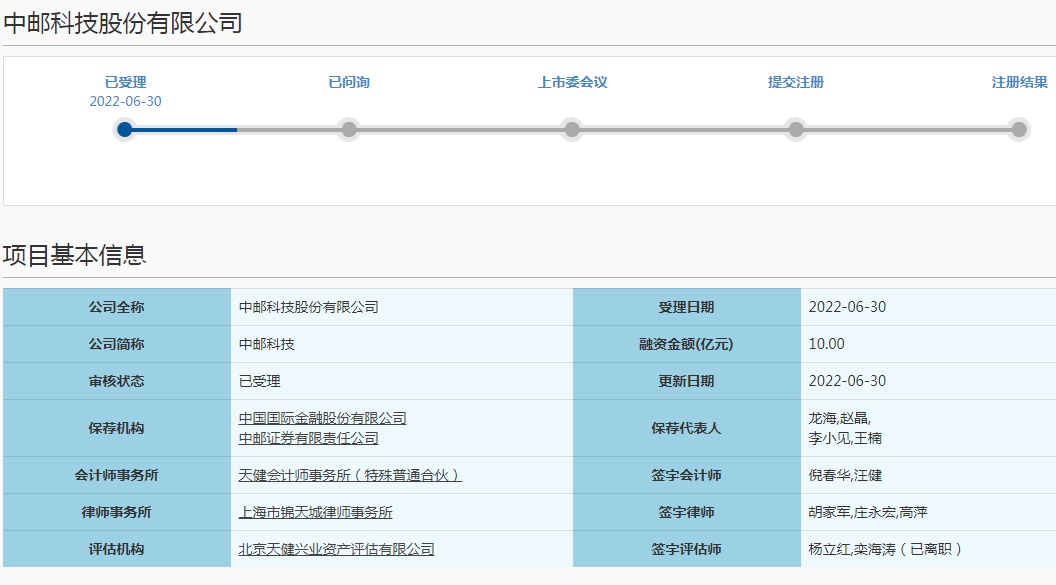Select the 注册结果 stage label
1056x585 pixels.
coord(1019,82)
